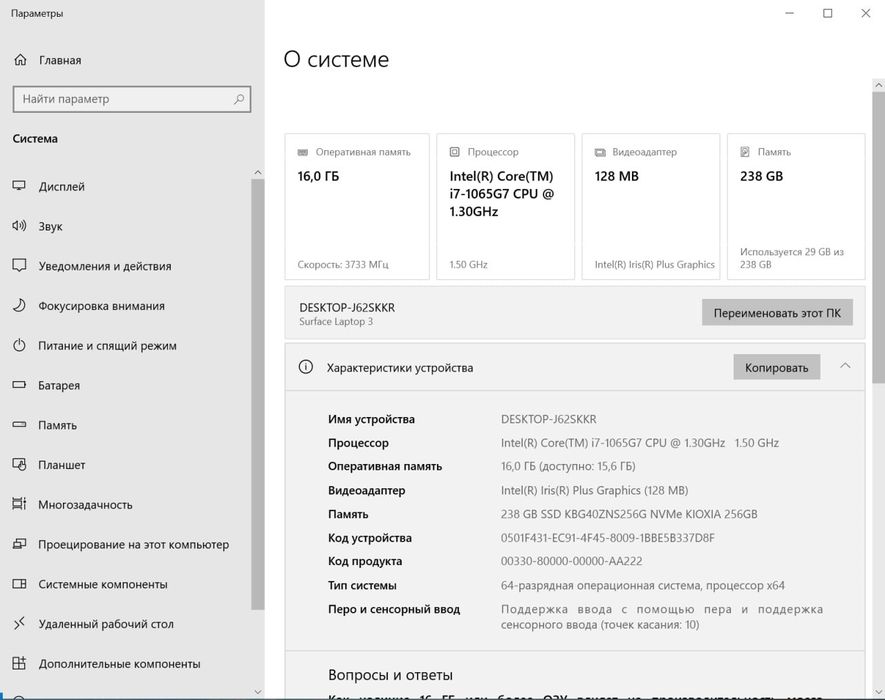Click the Батарея battery icon

[x=19, y=385]
